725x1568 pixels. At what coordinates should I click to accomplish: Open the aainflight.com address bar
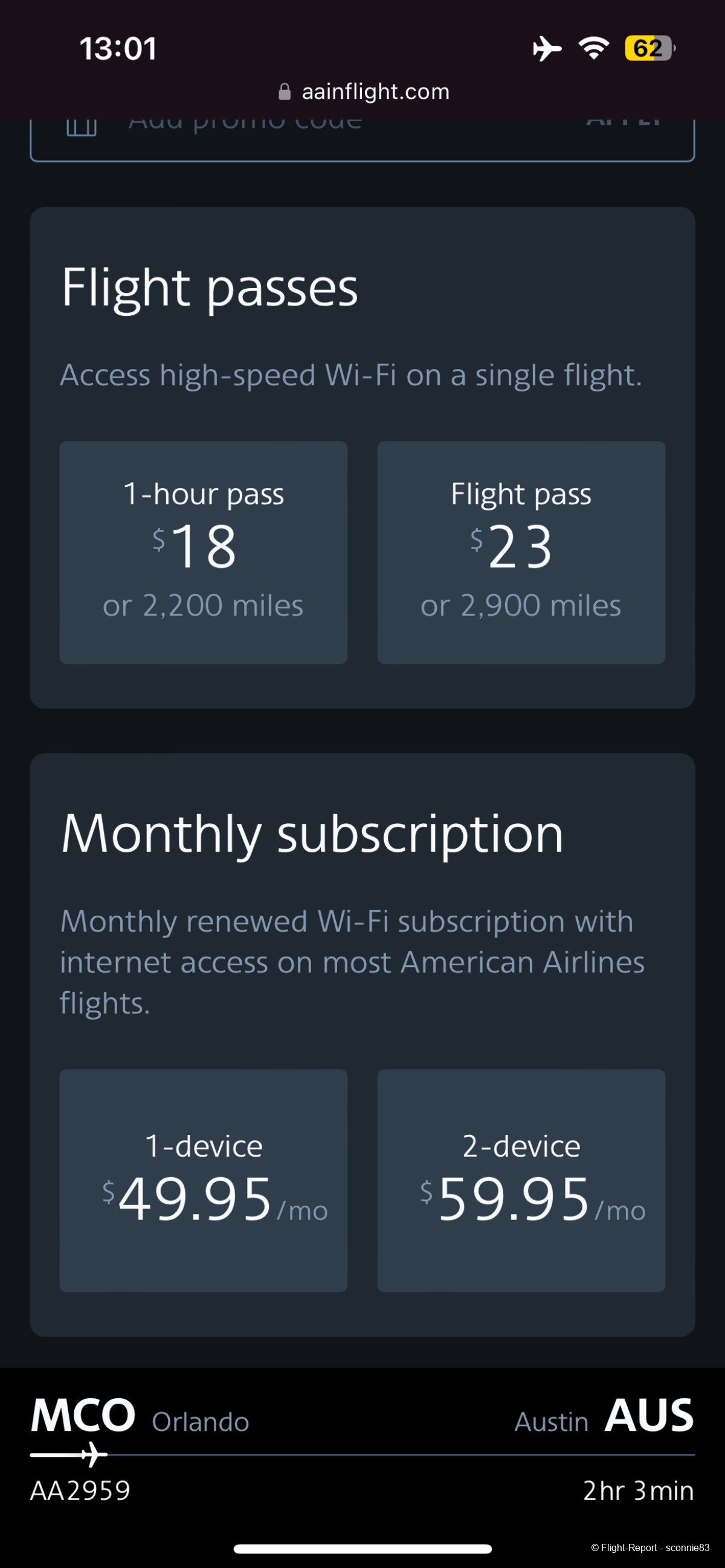(x=375, y=92)
